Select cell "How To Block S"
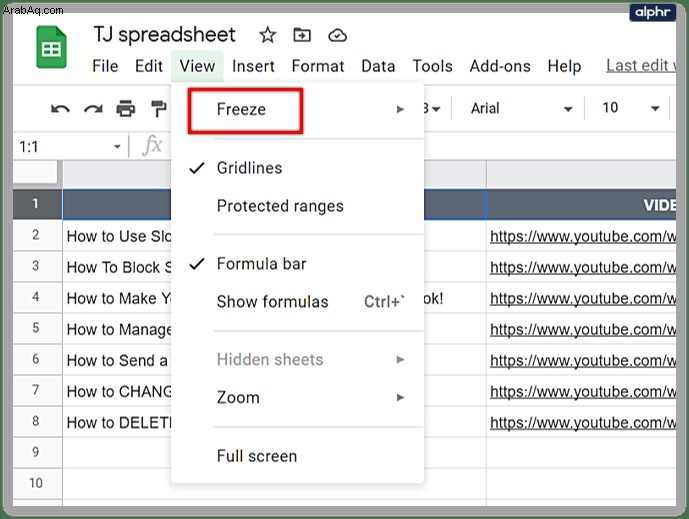Screen dimensions: 689x519 [117, 267]
